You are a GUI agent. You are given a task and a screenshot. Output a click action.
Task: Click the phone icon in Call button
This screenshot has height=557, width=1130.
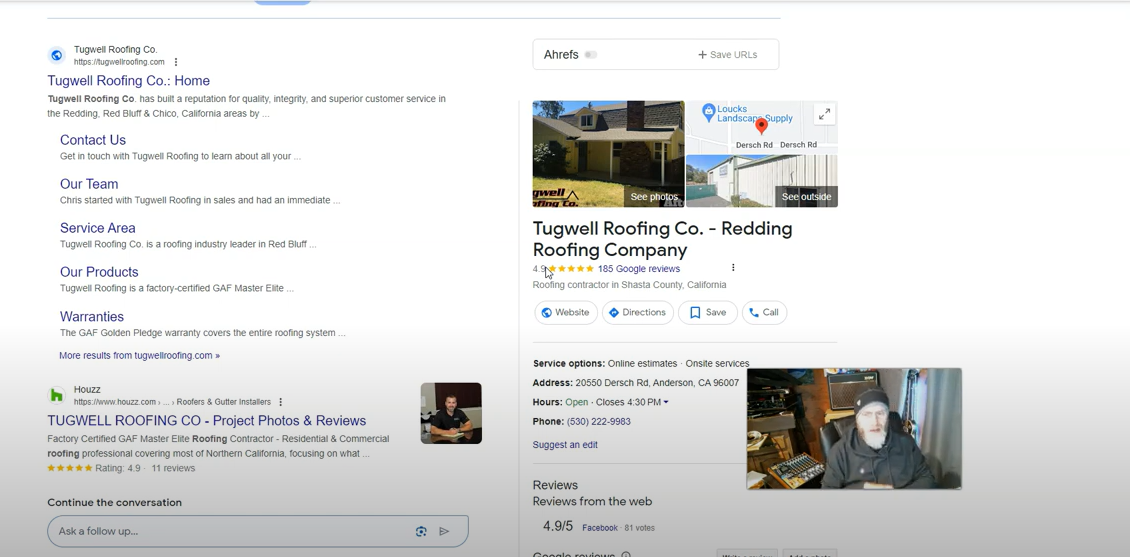[x=754, y=313]
